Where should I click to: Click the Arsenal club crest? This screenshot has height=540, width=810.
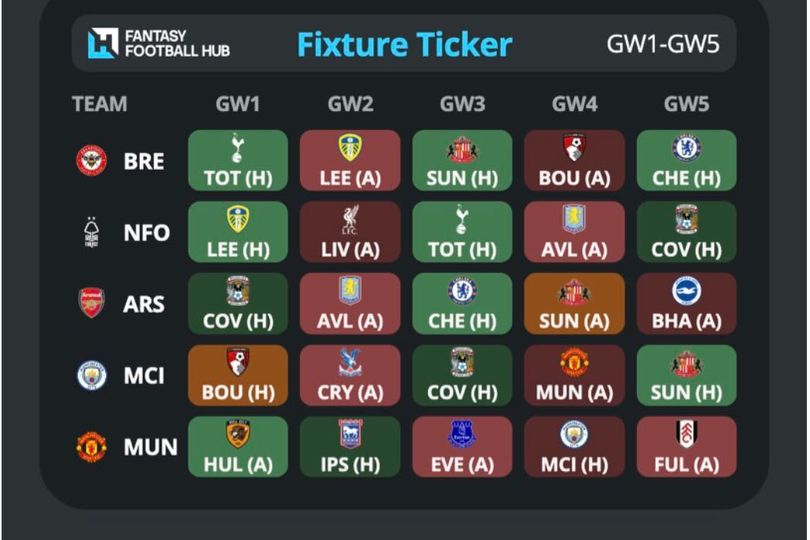click(x=91, y=303)
